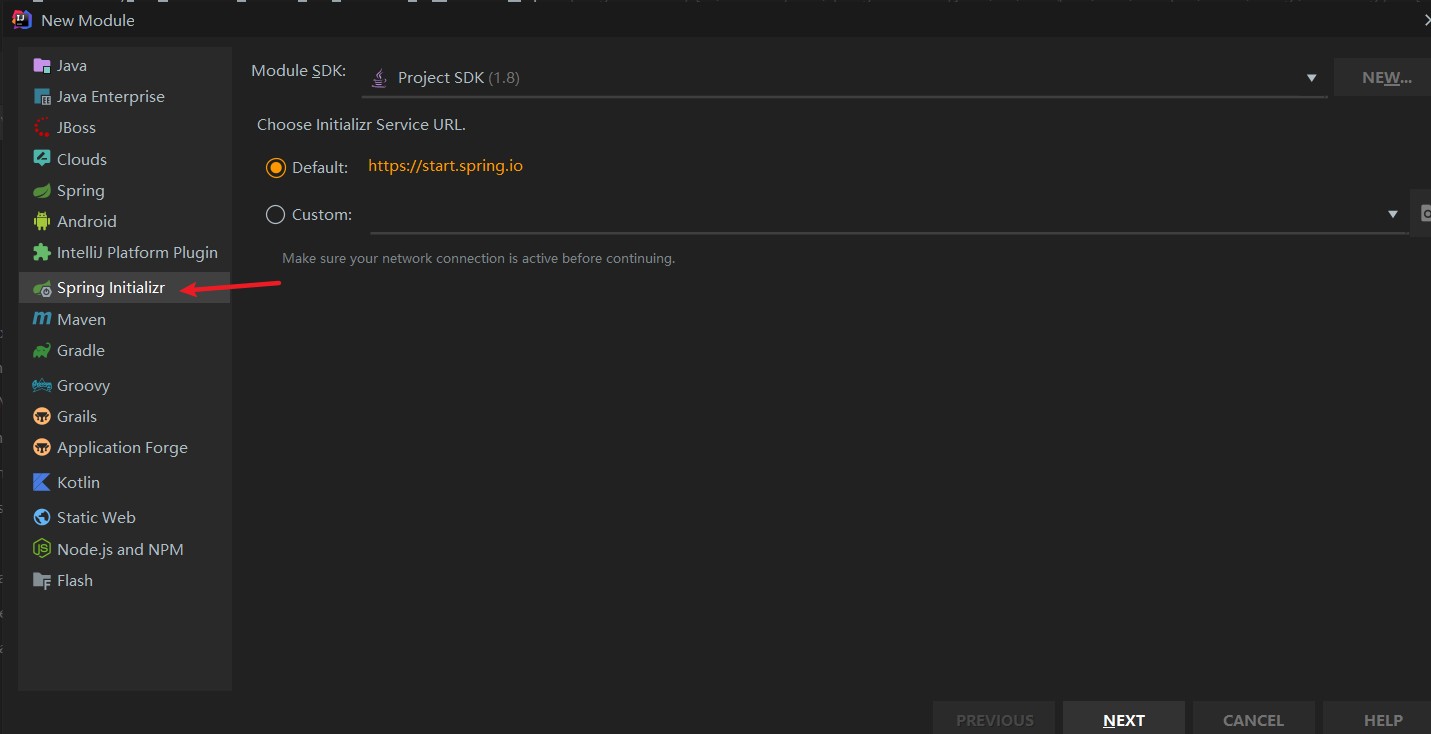
Task: Click the Project SDK (1.8) combo box
Action: pos(844,77)
